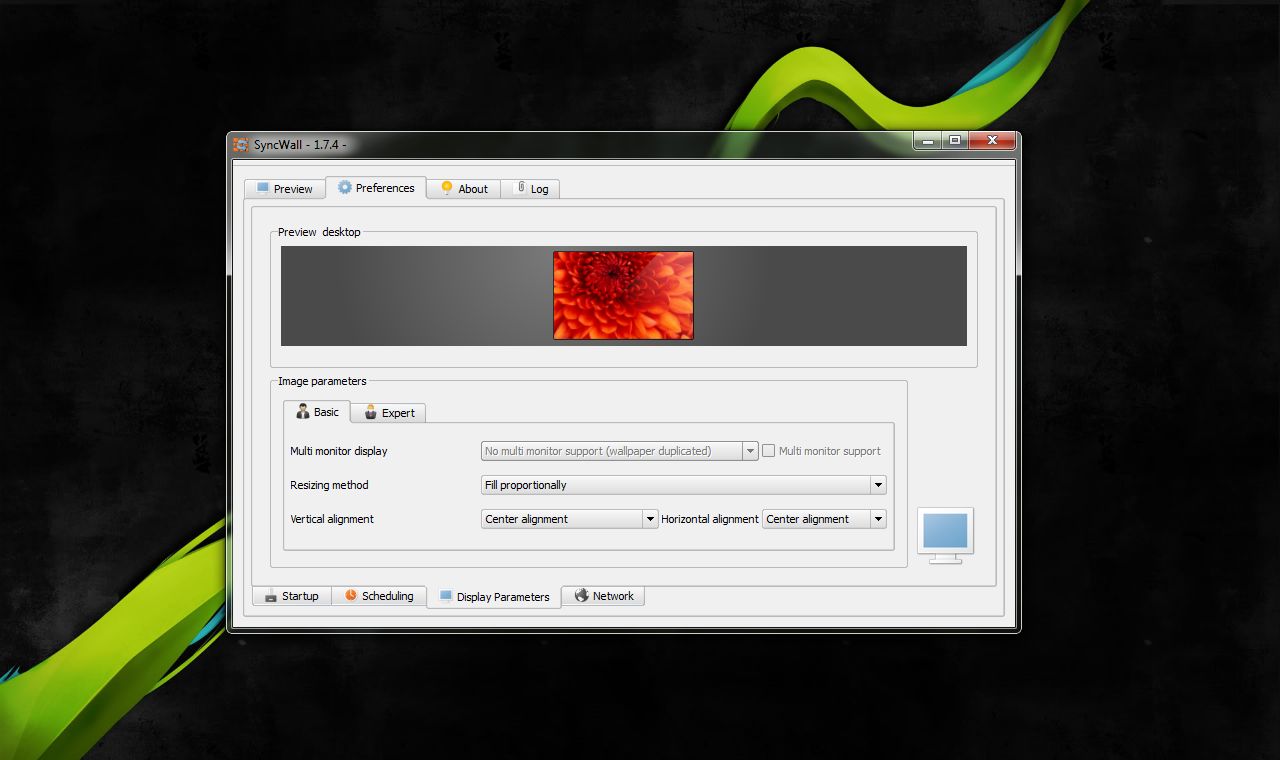Open the Multi monitor display dropdown
1280x760 pixels.
(620, 451)
